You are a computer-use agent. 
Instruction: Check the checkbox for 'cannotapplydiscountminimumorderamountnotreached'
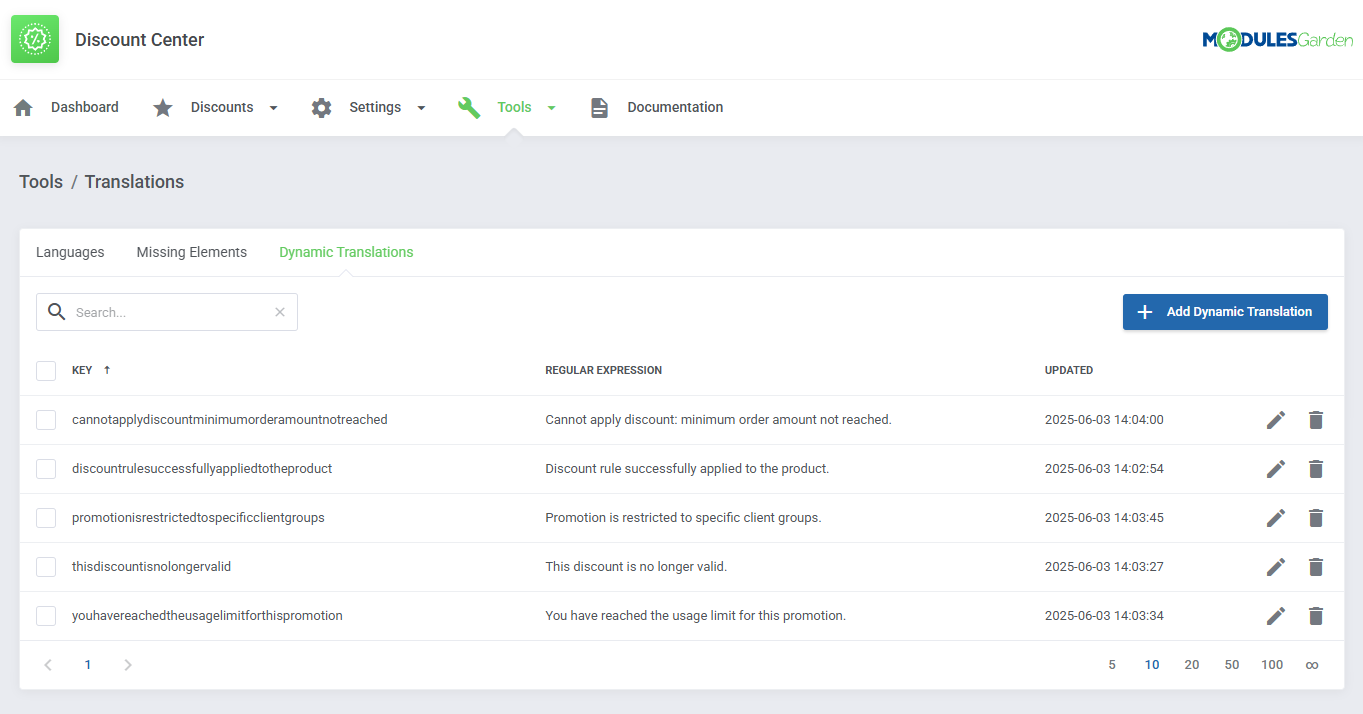(x=46, y=419)
